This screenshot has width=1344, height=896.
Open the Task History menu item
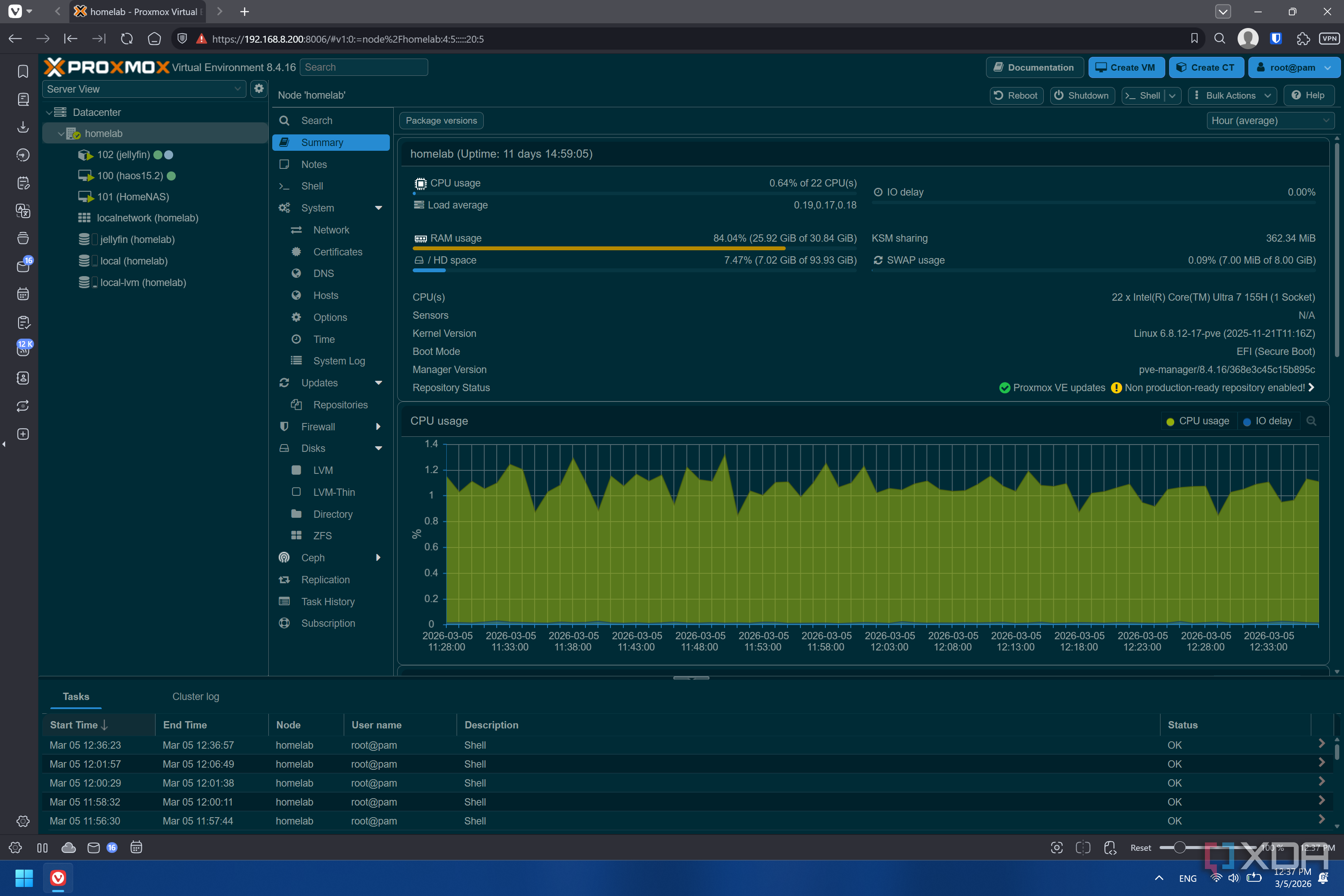(x=328, y=602)
